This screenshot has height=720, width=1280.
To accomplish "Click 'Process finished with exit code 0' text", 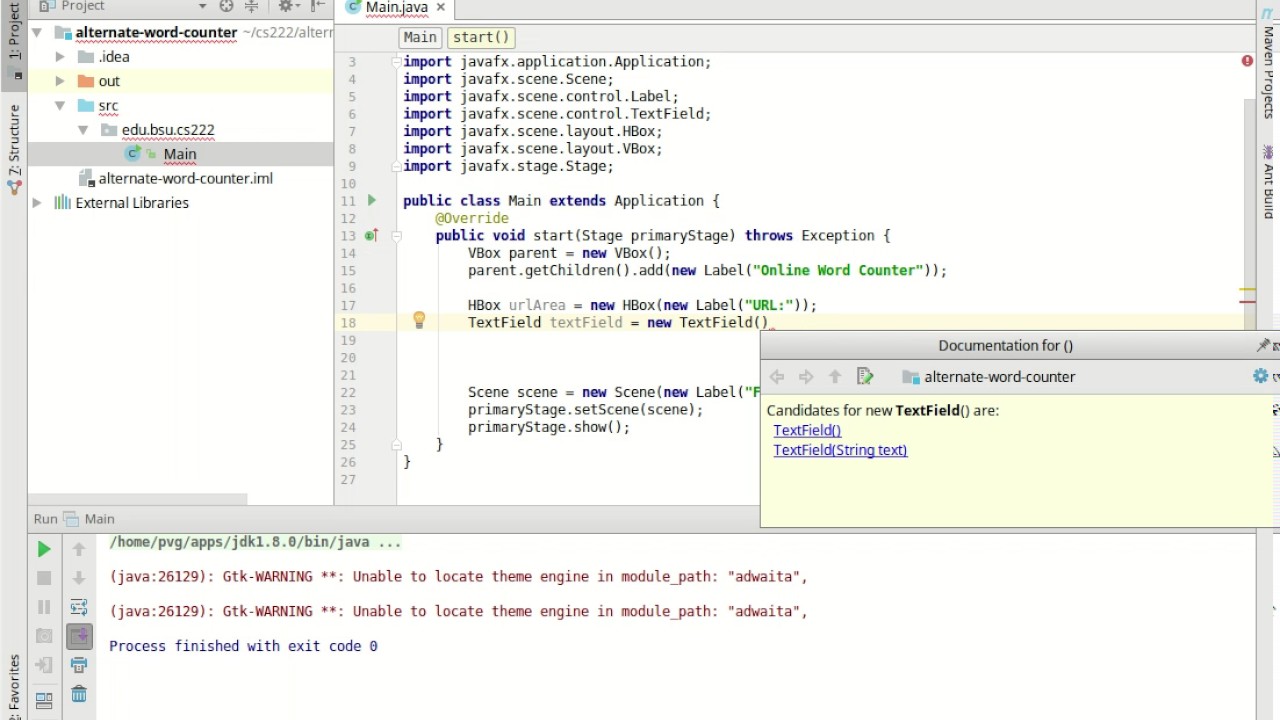I will pos(243,646).
